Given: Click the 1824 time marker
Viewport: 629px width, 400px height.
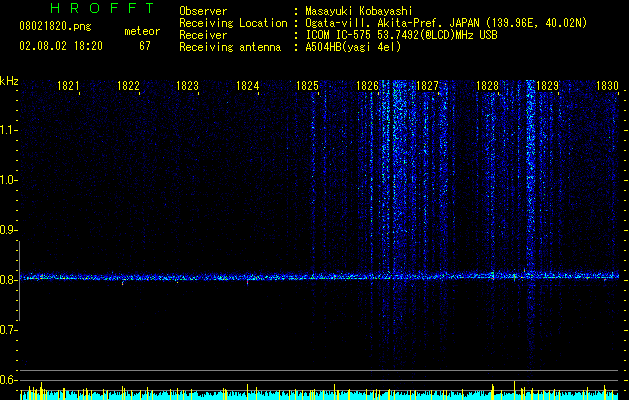Looking at the screenshot, I should [248, 86].
